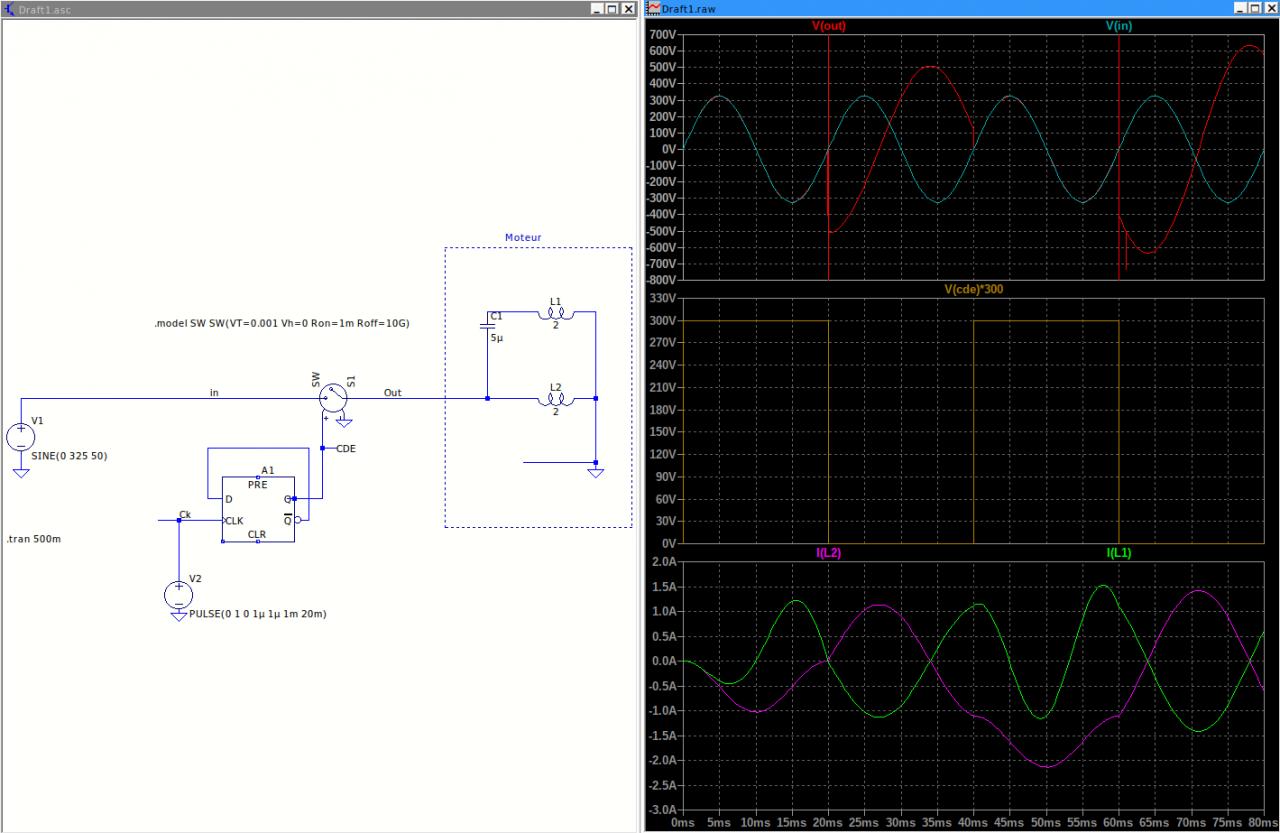Select the A1 D flip-flop block

point(258,509)
